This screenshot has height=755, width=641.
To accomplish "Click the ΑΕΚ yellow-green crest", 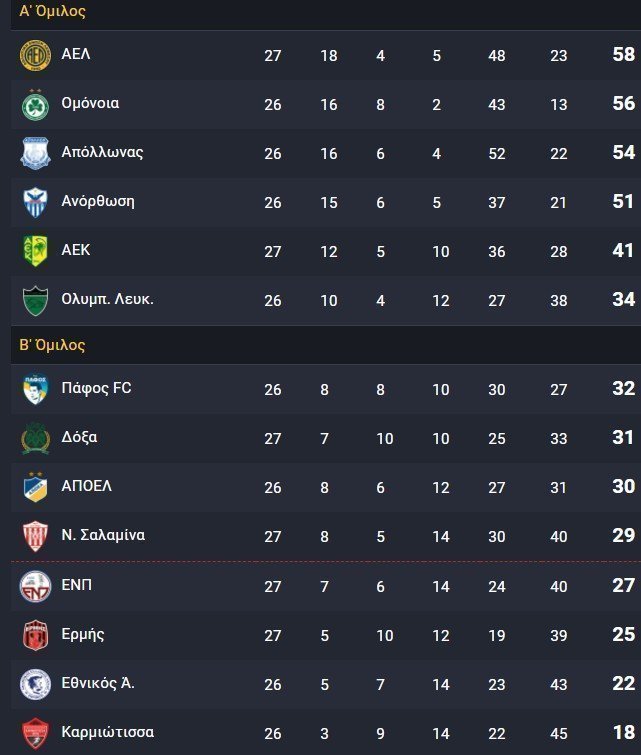I will tap(35, 251).
